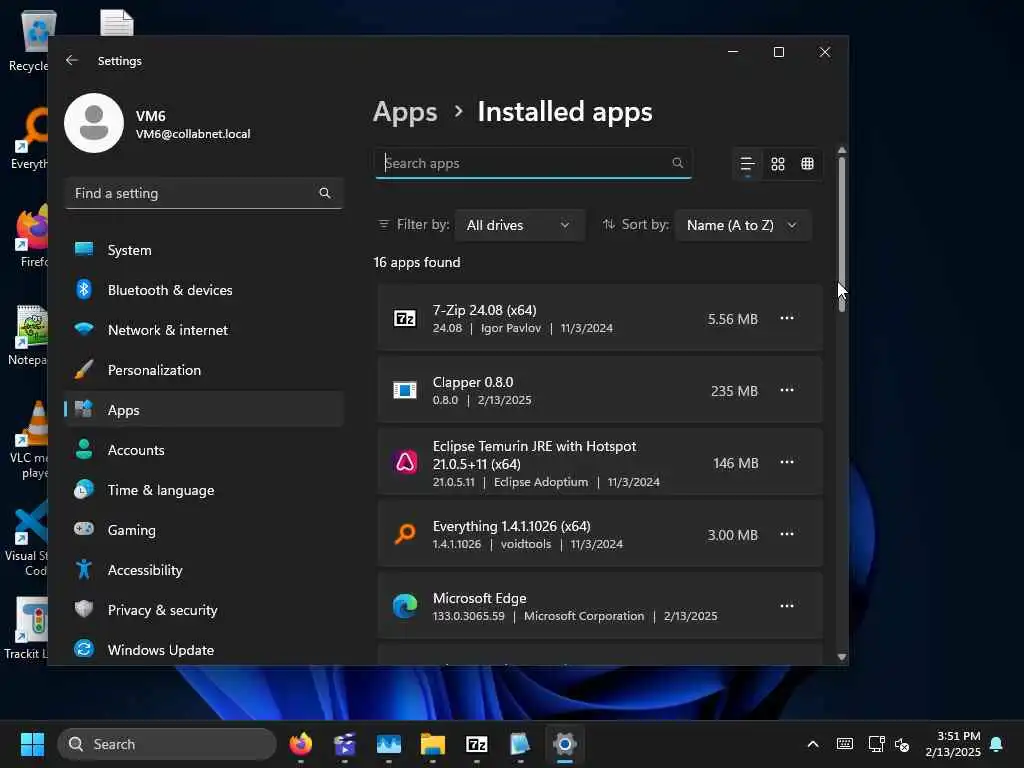
Task: Open more options for Everything 1.4.1.1026
Action: click(786, 534)
